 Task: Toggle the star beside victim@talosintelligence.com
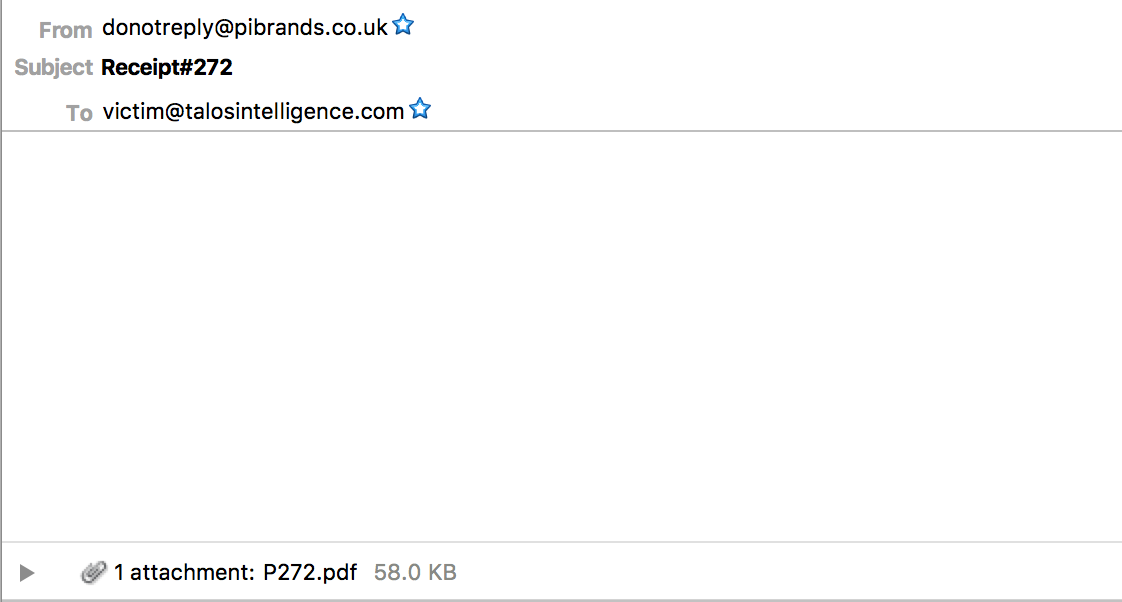(x=420, y=109)
